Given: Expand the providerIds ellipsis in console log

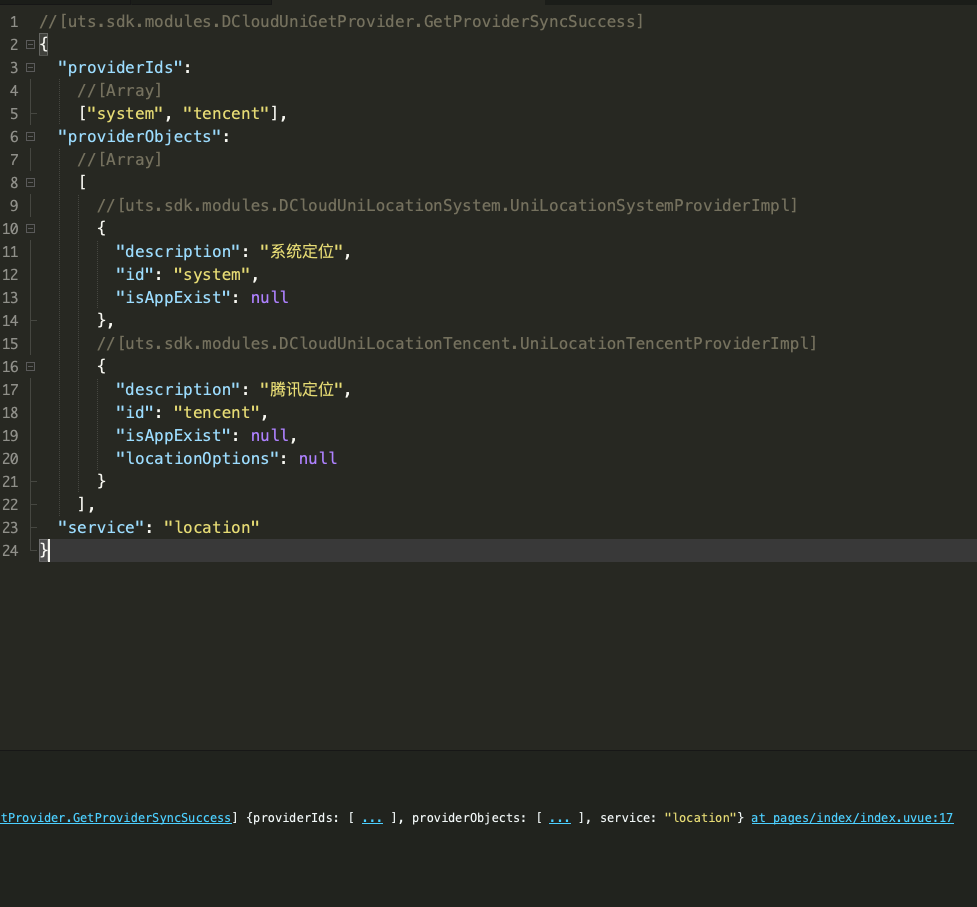Looking at the screenshot, I should coord(372,818).
